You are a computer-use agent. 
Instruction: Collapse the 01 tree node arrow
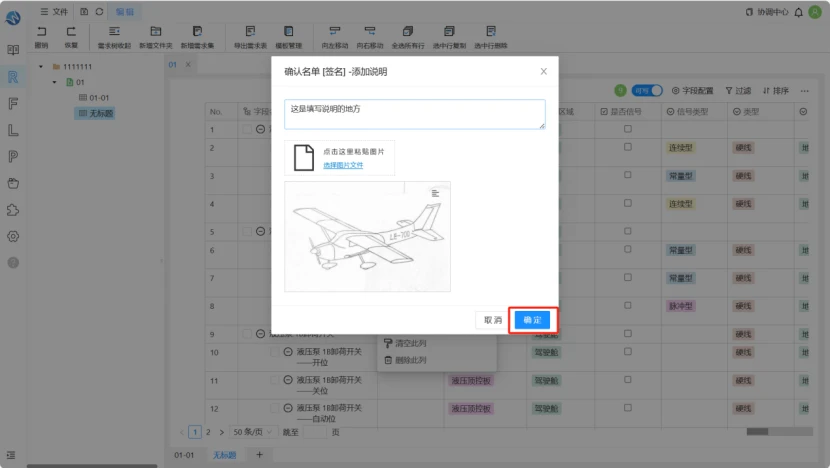pyautogui.click(x=55, y=82)
